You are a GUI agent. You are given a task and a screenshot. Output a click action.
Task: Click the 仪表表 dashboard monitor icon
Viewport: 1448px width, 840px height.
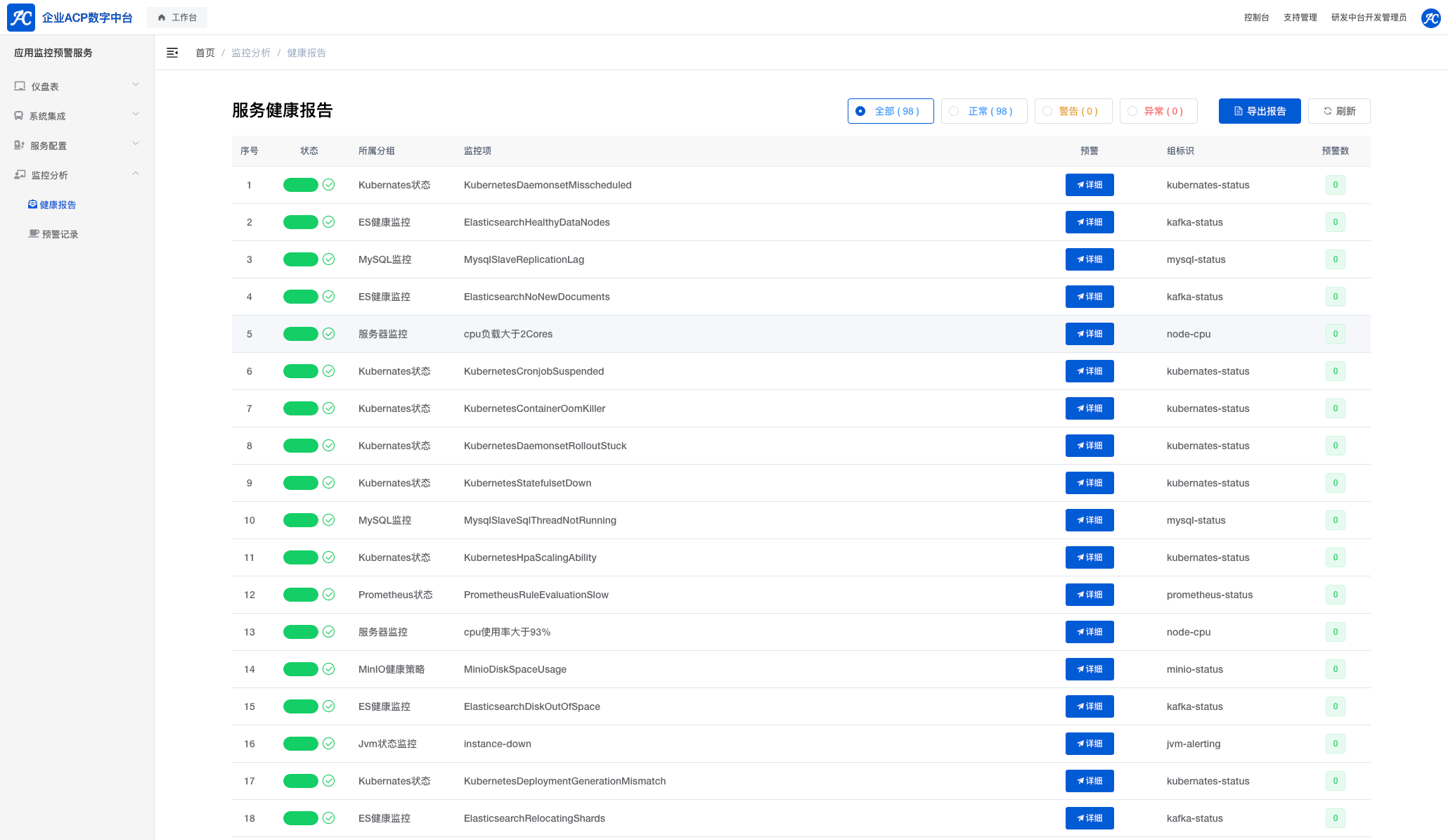click(20, 86)
